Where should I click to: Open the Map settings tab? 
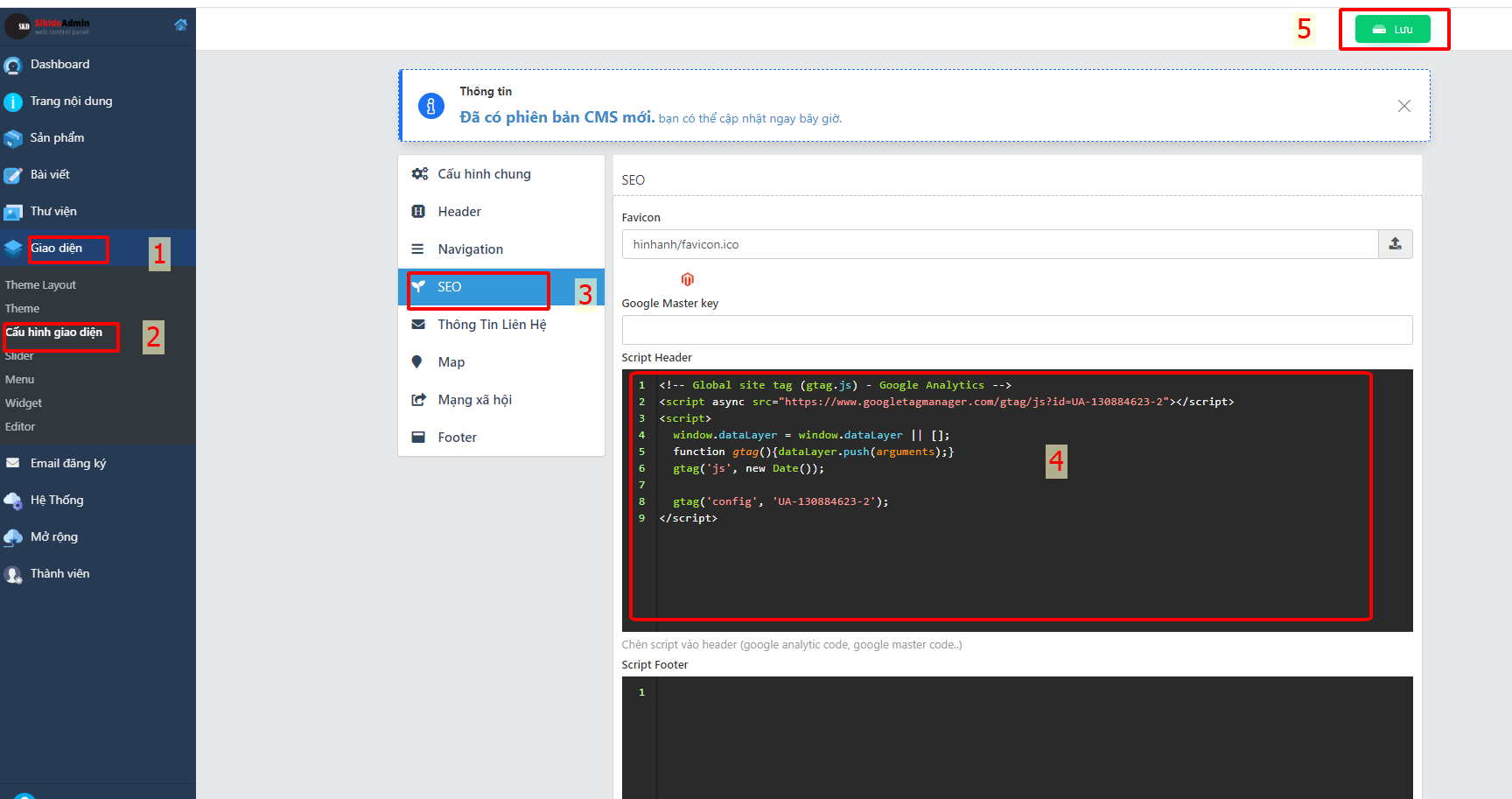point(501,362)
